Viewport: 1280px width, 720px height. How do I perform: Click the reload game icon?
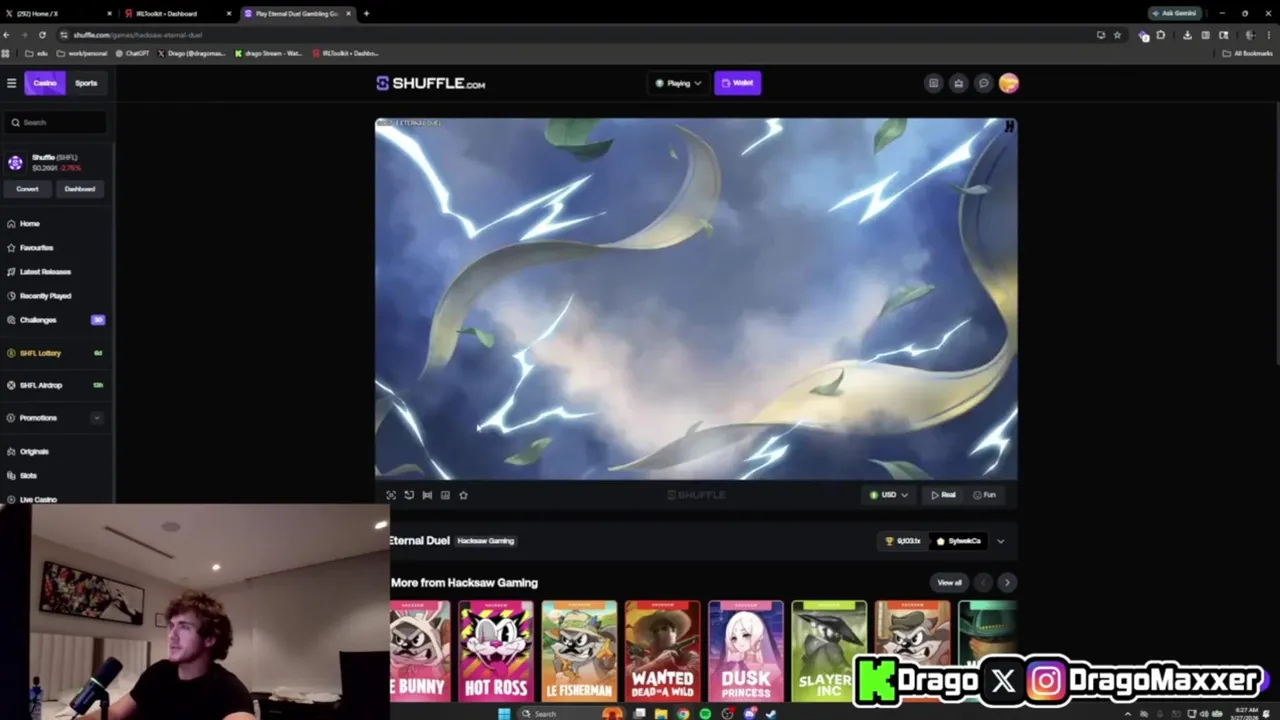[409, 495]
